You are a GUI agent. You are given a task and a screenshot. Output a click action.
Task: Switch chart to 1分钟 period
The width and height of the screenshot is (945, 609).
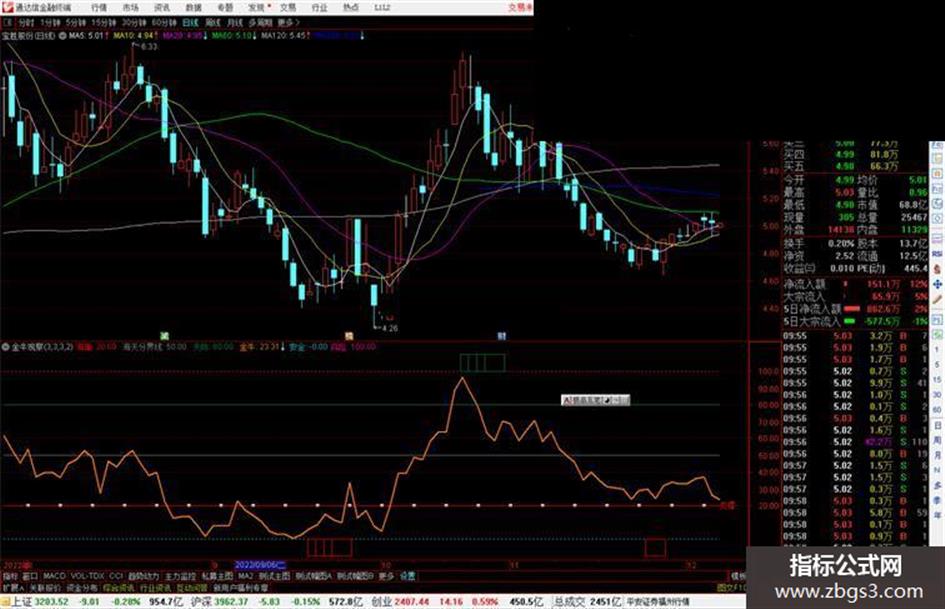pyautogui.click(x=50, y=23)
